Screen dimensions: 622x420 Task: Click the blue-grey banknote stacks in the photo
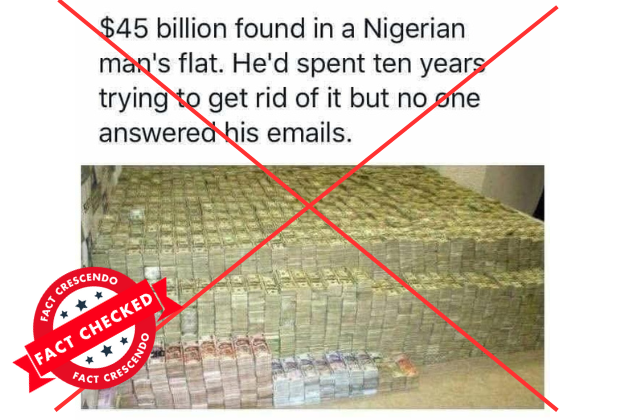pos(325,375)
